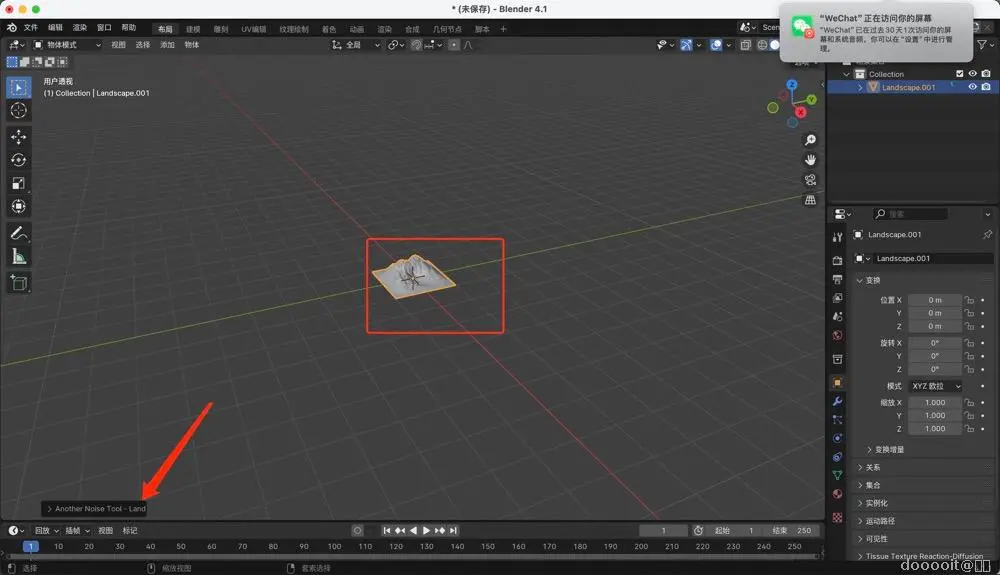Collapse the Collection in outliner
Screen dimensions: 1000x575
pos(846,74)
